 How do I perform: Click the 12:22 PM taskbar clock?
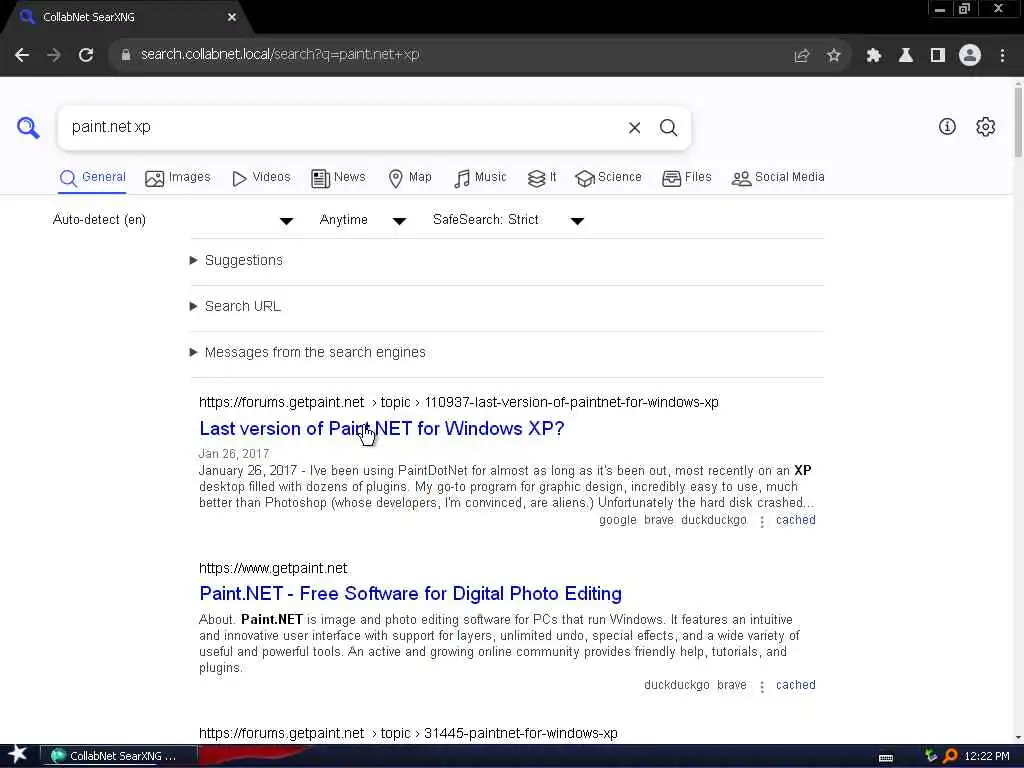tap(987, 756)
